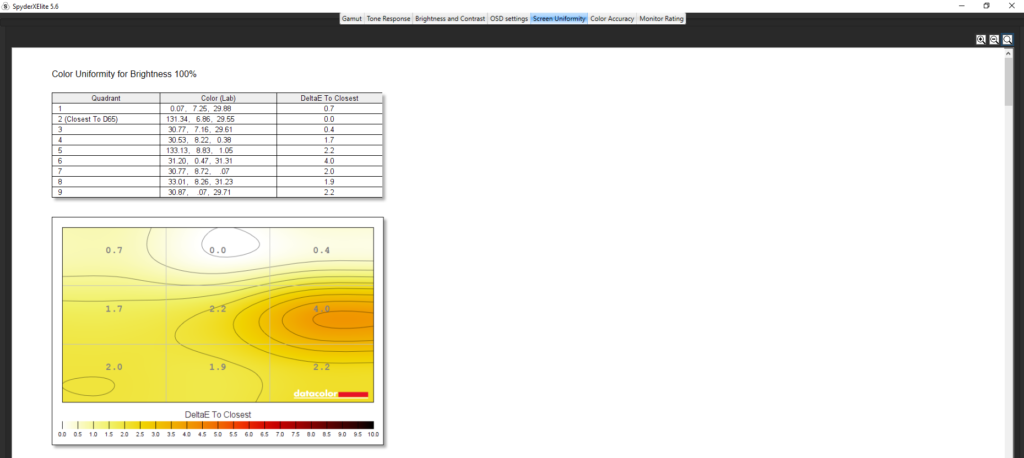Click the datacolor logo on the heatmap
This screenshot has width=1024, height=458.
[331, 394]
